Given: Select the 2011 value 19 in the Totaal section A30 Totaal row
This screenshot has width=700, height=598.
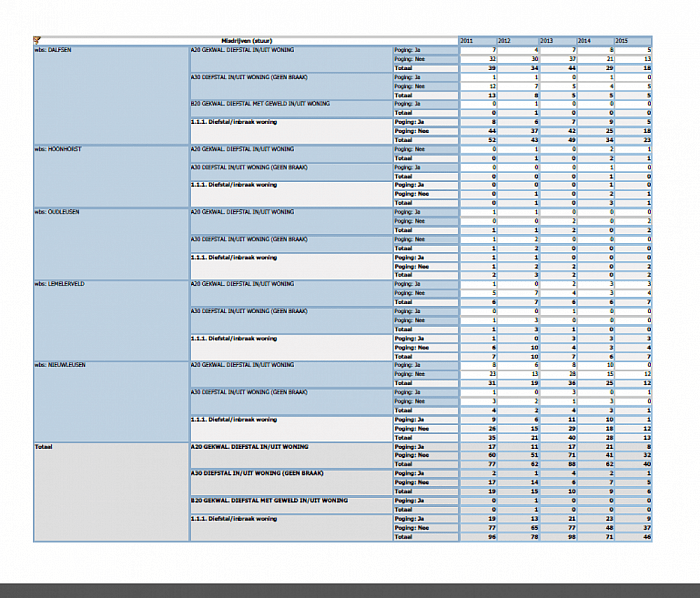Looking at the screenshot, I should [492, 491].
